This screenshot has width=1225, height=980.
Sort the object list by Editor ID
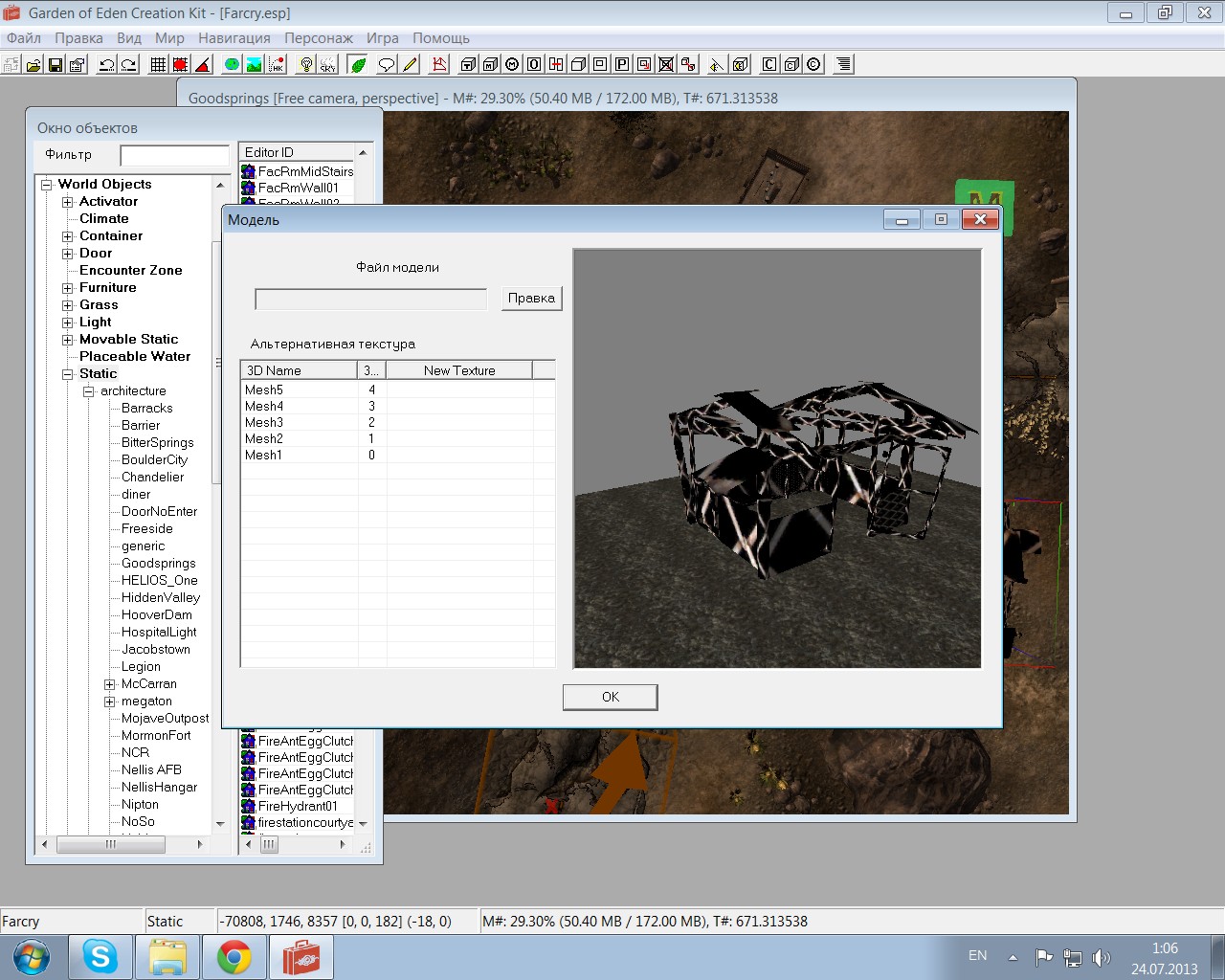pos(296,152)
